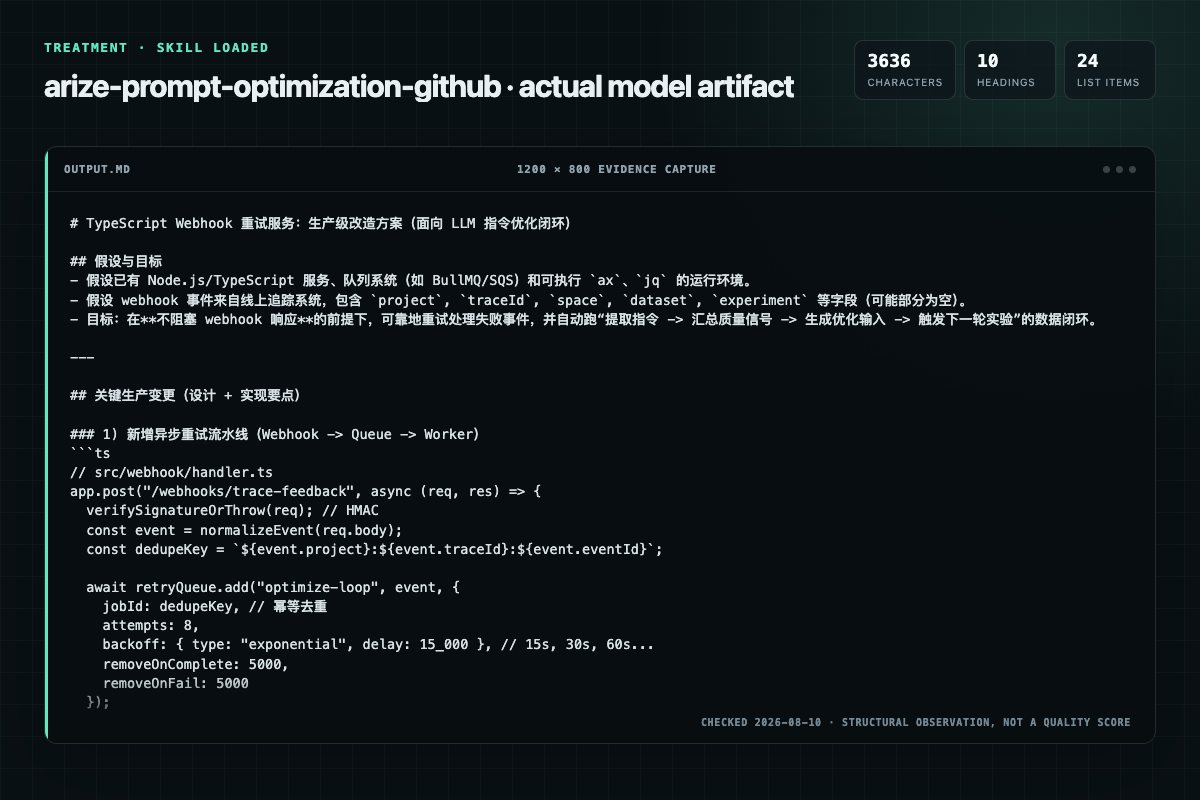Click the arize-prompt-optimization-github title
Image resolution: width=1200 pixels, height=800 pixels.
click(x=419, y=87)
